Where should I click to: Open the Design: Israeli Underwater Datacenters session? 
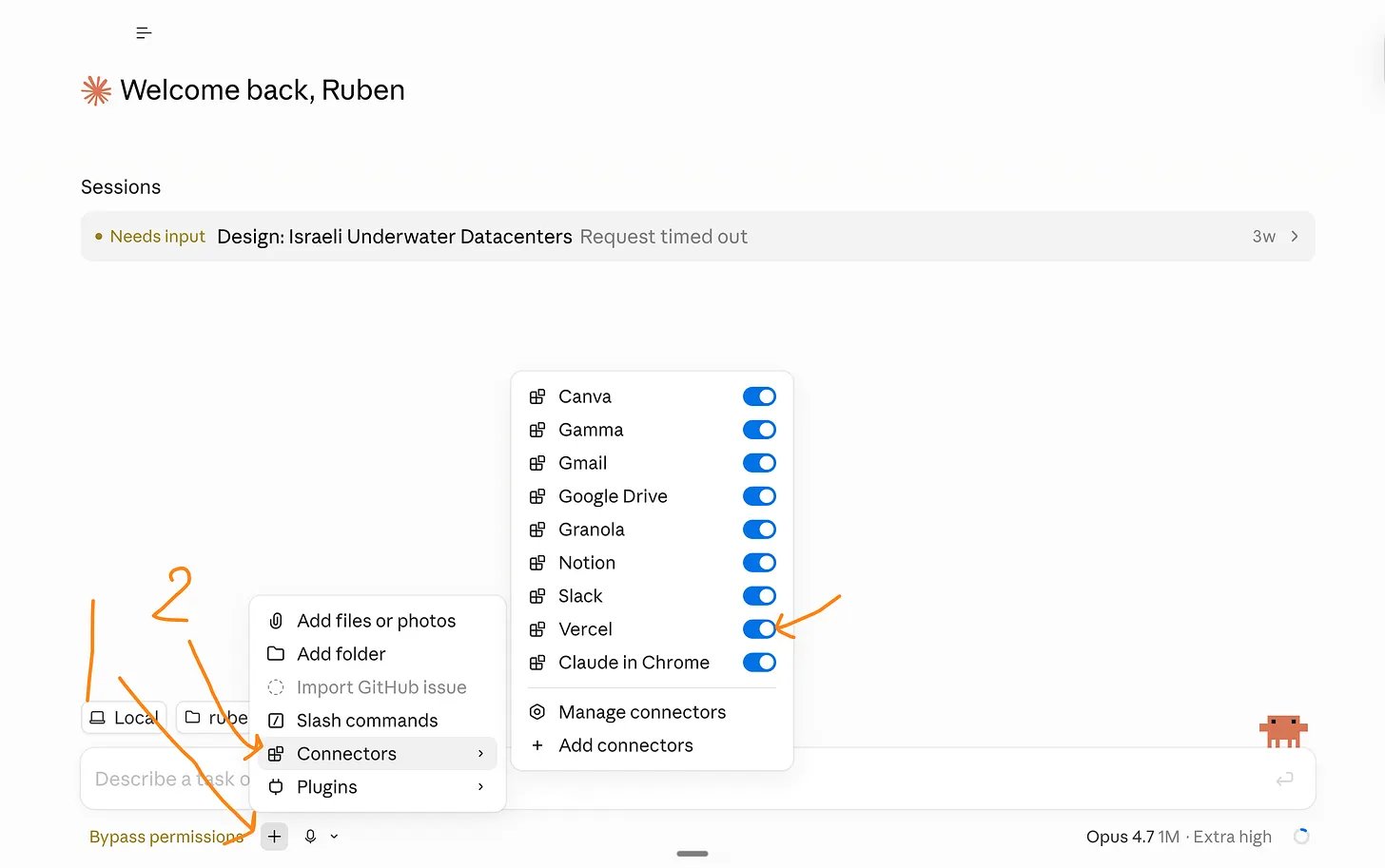(697, 237)
